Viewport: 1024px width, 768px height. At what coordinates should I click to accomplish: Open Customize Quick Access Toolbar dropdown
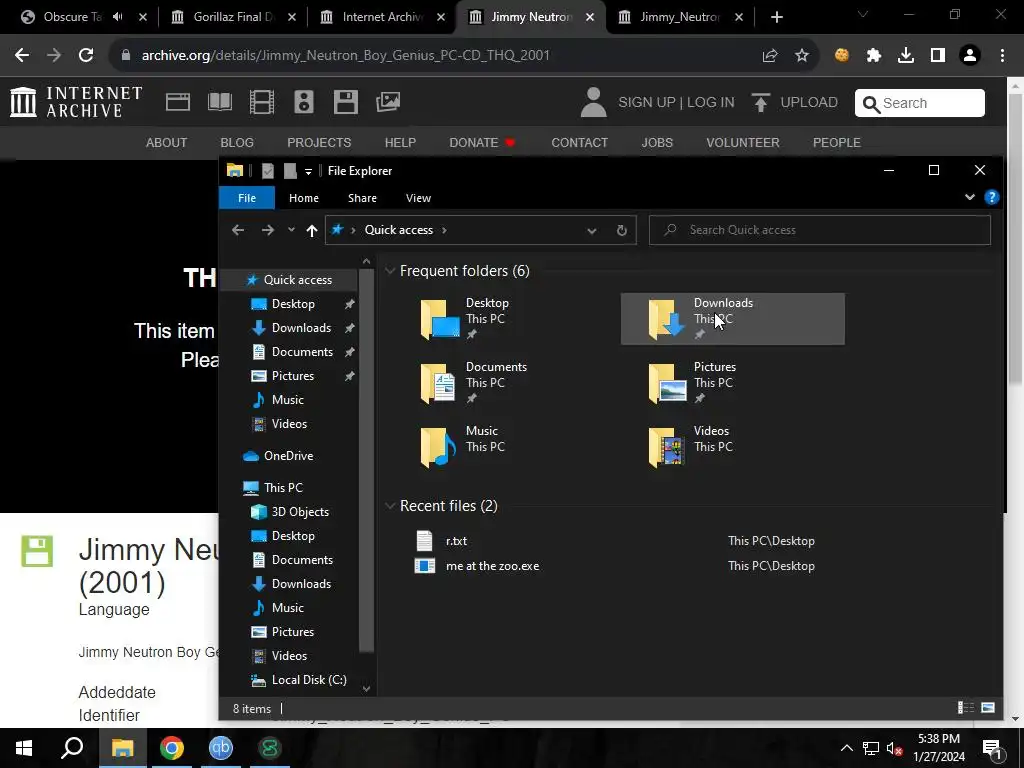coord(308,171)
